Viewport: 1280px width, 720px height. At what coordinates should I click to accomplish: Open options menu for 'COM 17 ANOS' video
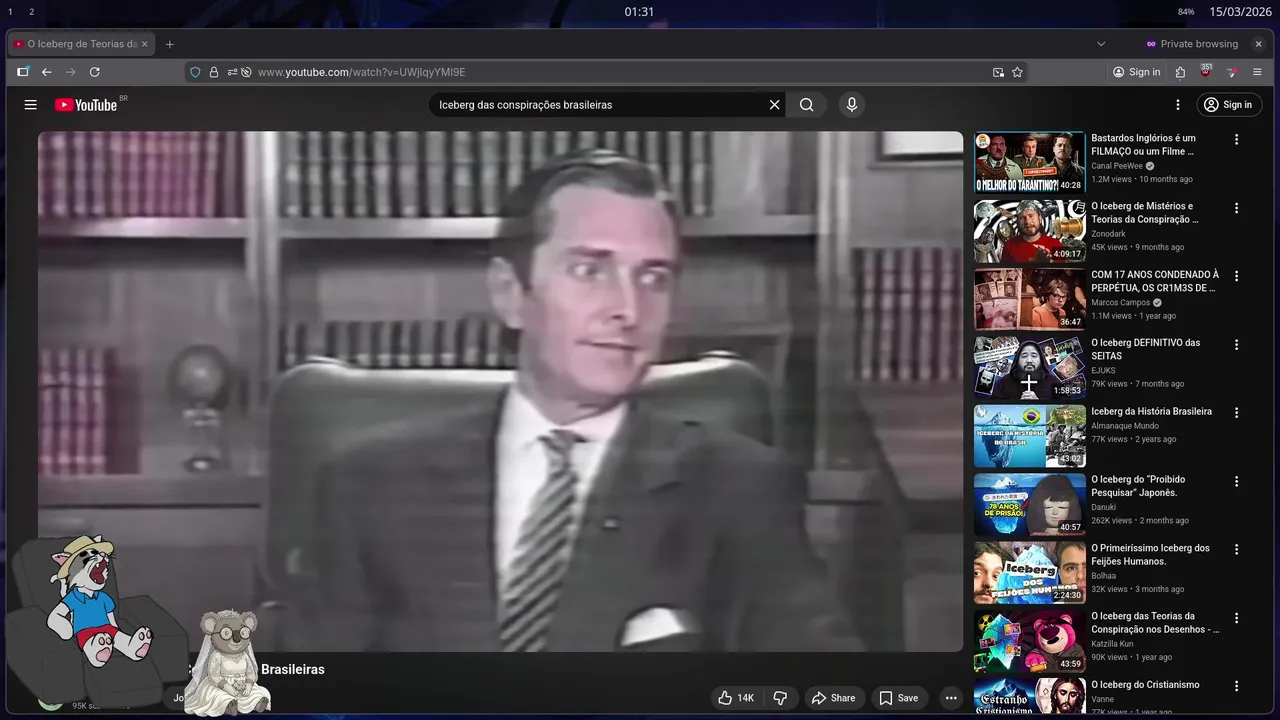point(1236,276)
